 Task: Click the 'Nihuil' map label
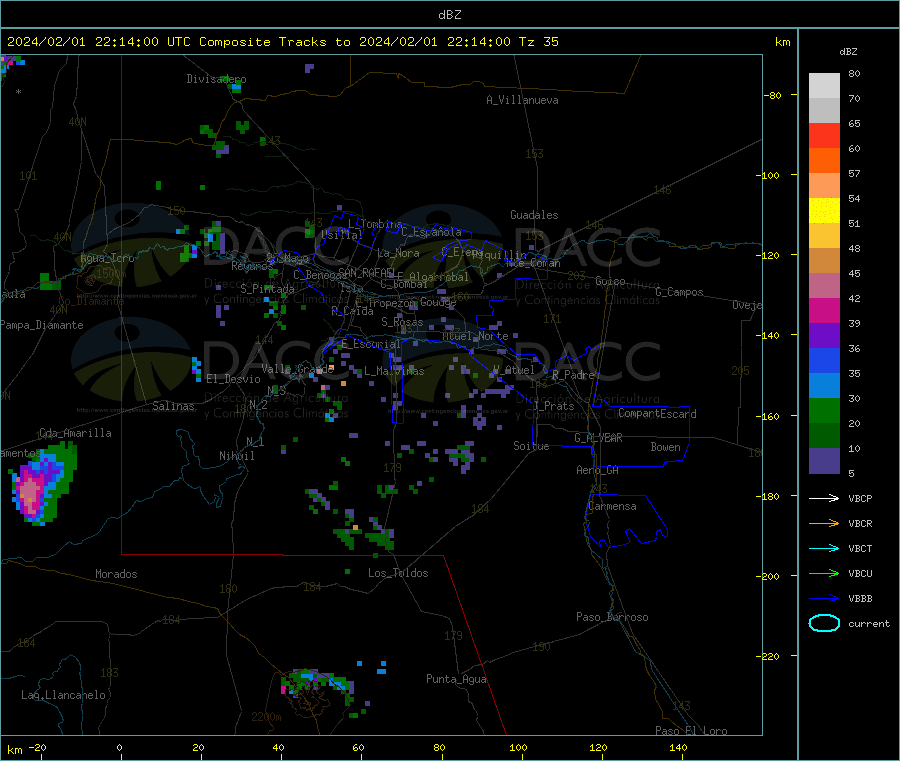click(x=236, y=456)
